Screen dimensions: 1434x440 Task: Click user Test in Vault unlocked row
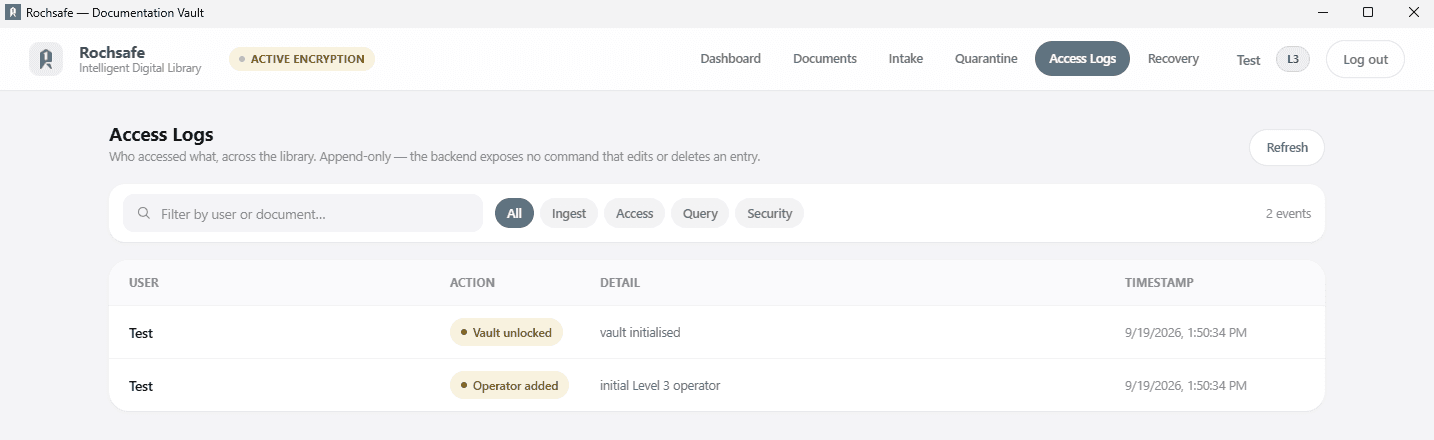click(141, 333)
